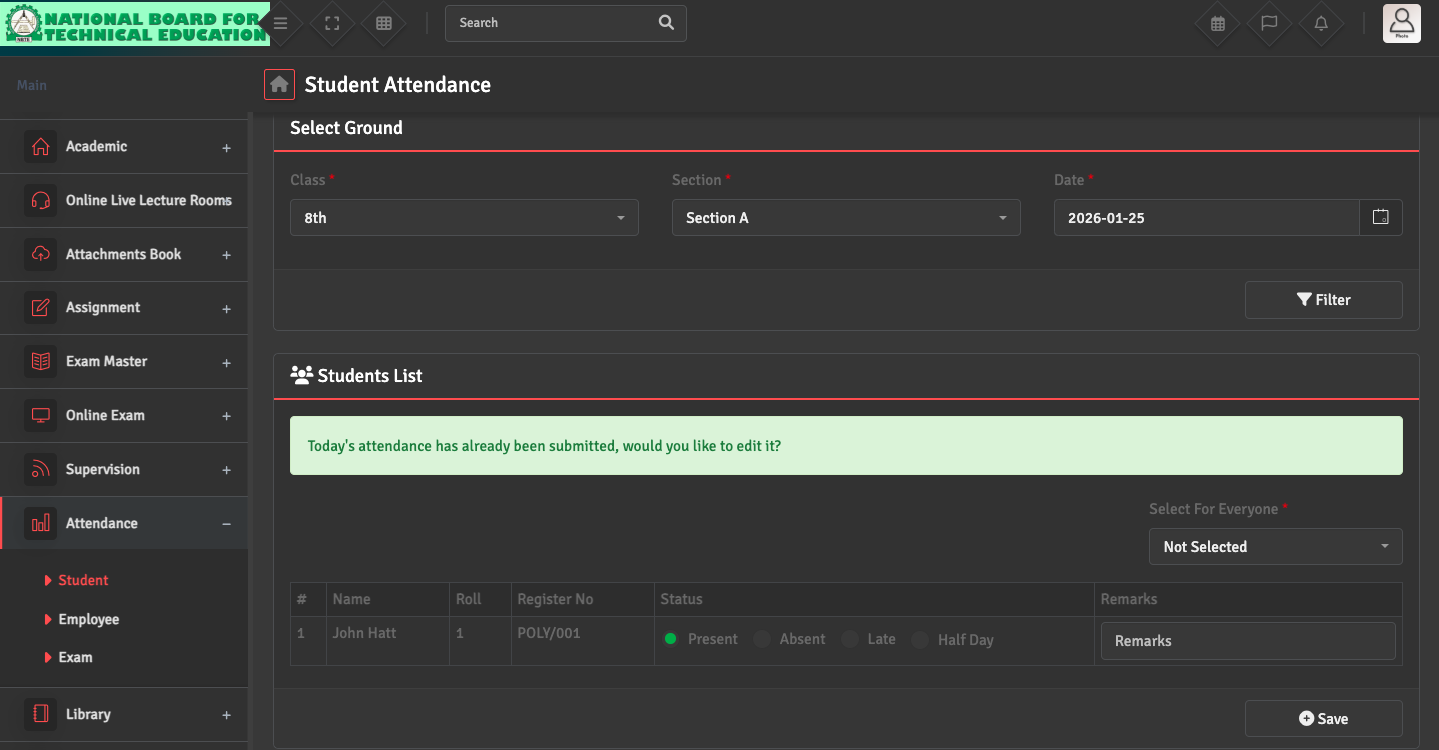
Task: Open the Class dropdown showing 8th
Action: [464, 218]
